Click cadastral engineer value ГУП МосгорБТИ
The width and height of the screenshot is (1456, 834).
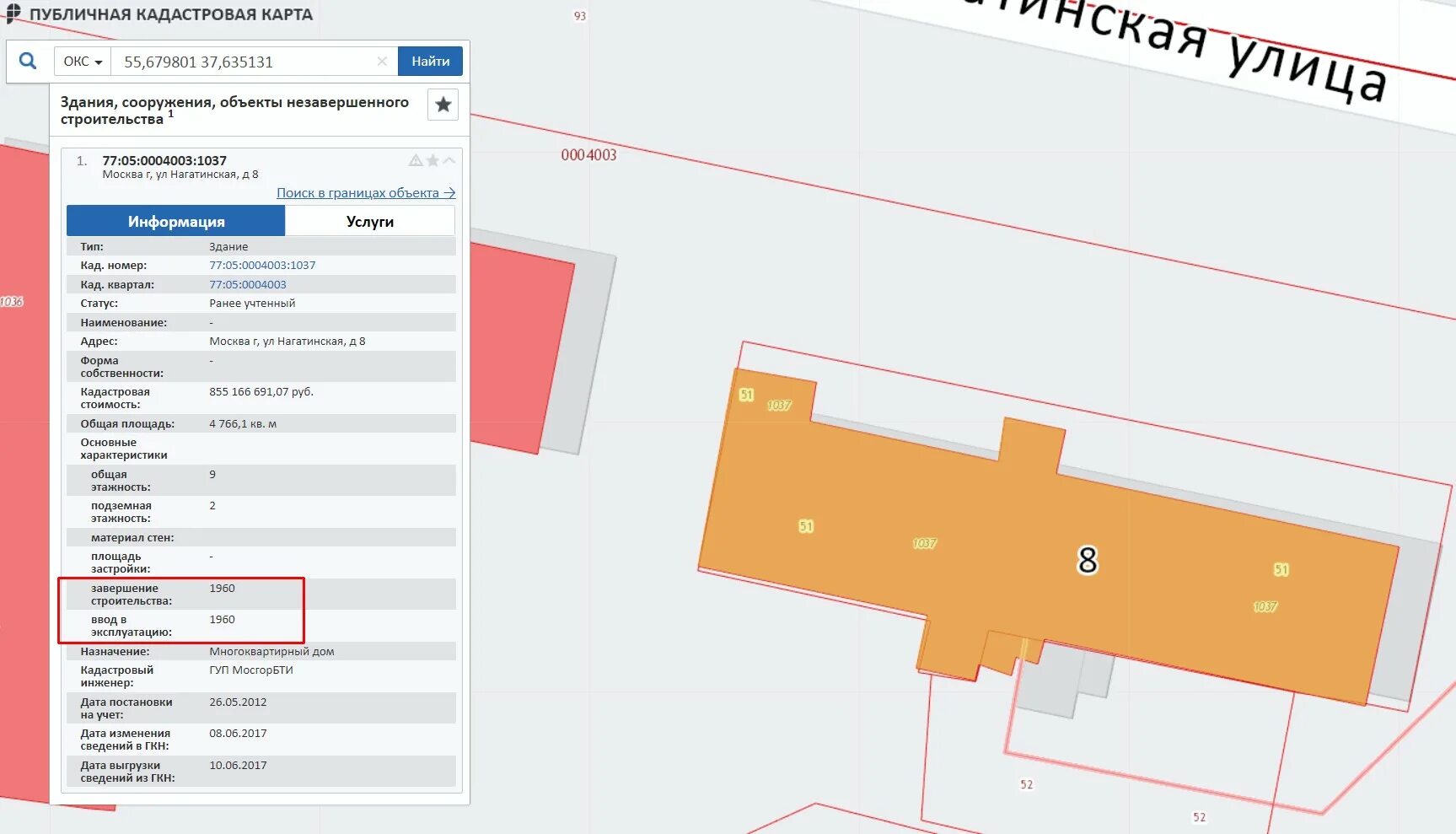[x=251, y=670]
